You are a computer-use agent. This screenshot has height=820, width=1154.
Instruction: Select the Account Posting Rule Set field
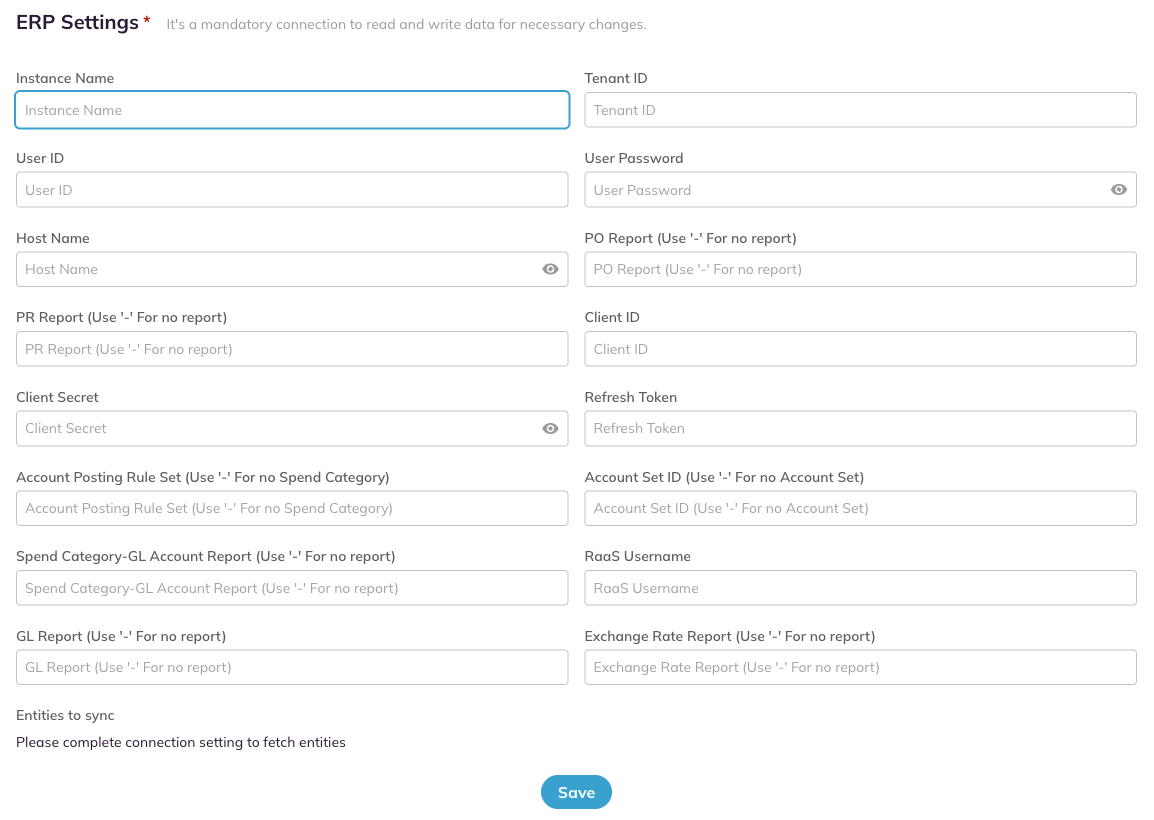pos(292,508)
